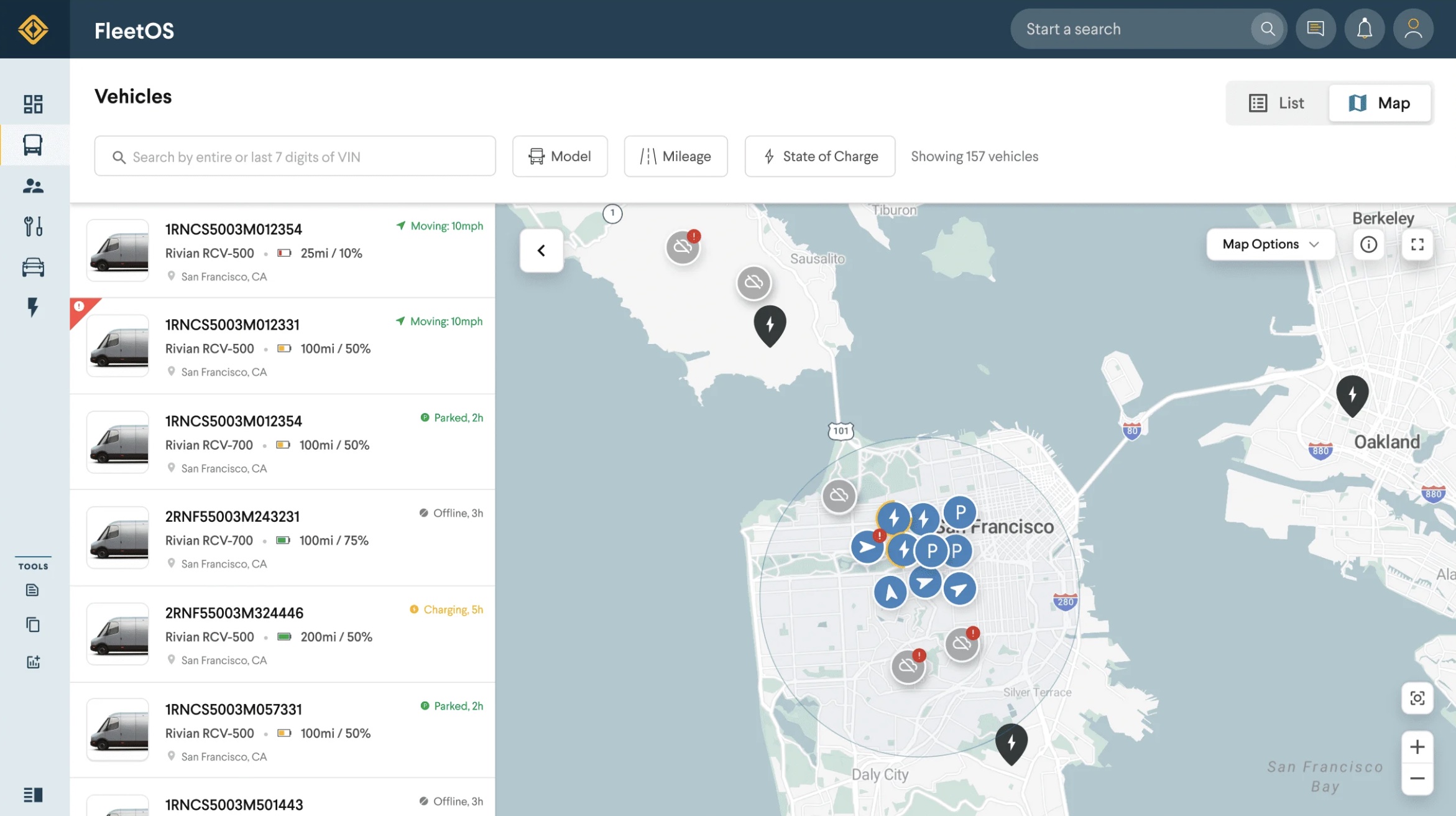Click the map info icon
1456x816 pixels.
[x=1368, y=244]
